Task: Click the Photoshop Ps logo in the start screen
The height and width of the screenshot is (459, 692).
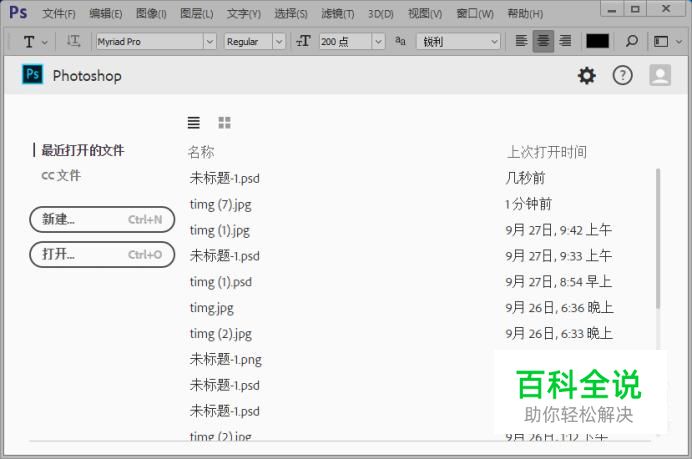Action: pos(33,74)
